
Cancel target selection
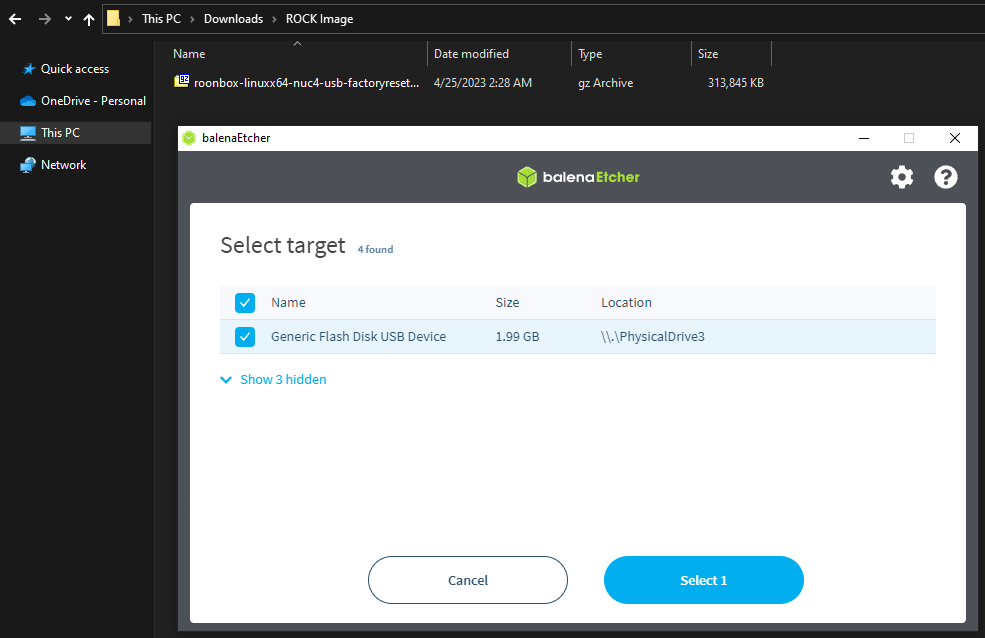pos(467,580)
